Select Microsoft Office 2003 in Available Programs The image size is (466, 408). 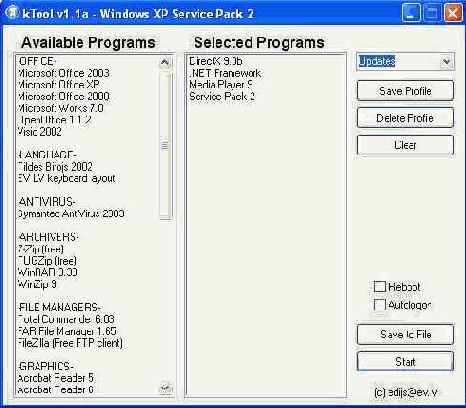(x=64, y=73)
